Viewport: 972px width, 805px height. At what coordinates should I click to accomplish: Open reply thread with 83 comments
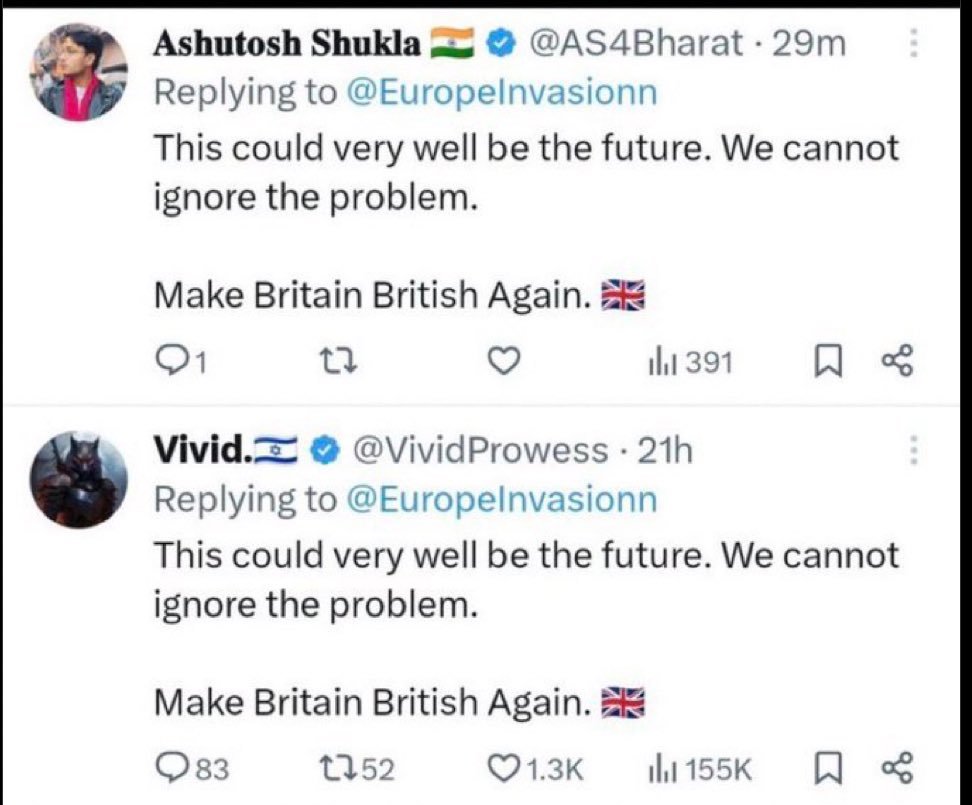[192, 768]
